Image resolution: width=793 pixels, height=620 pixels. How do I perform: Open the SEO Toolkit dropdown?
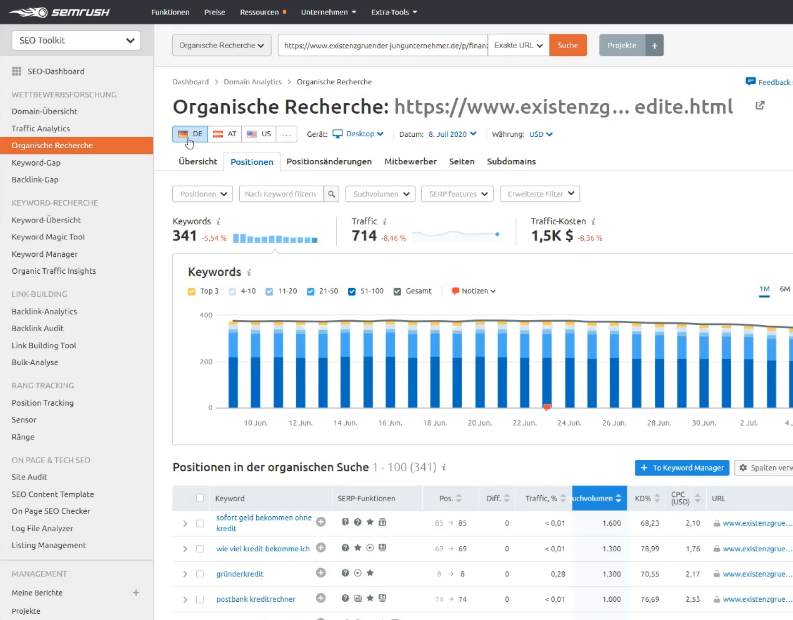click(76, 40)
